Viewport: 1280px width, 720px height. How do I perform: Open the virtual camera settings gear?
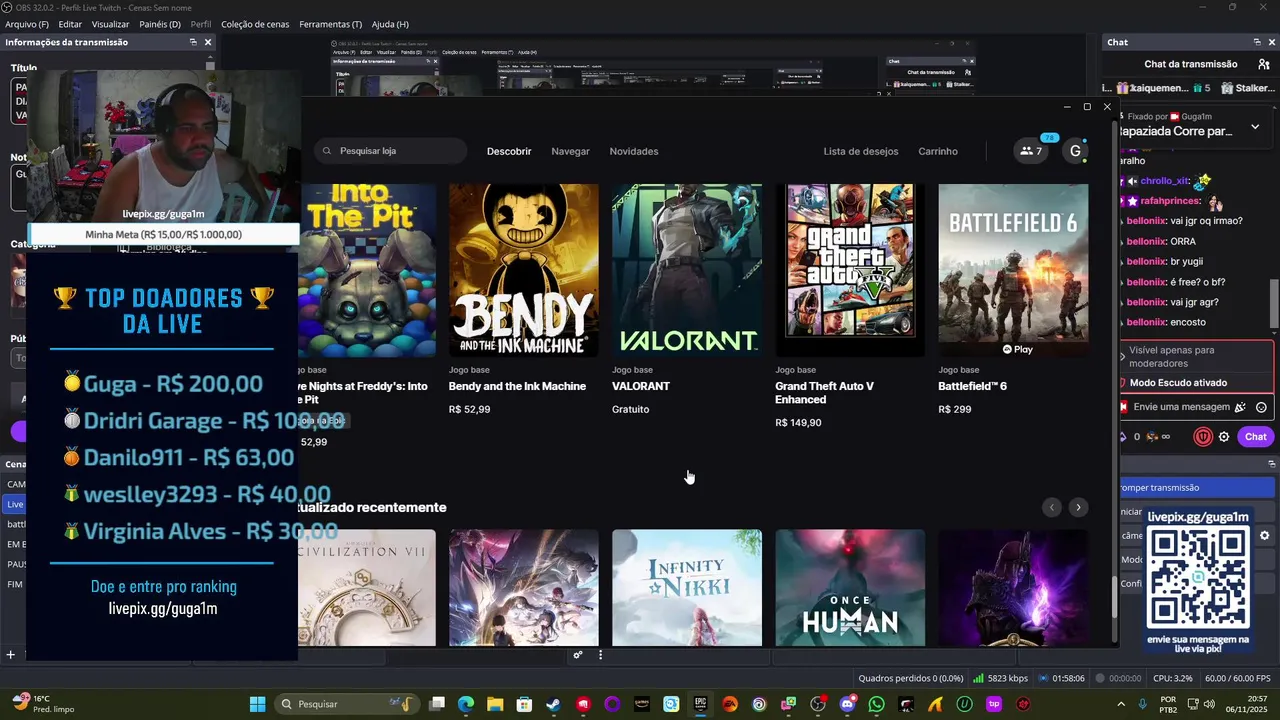click(x=1265, y=536)
